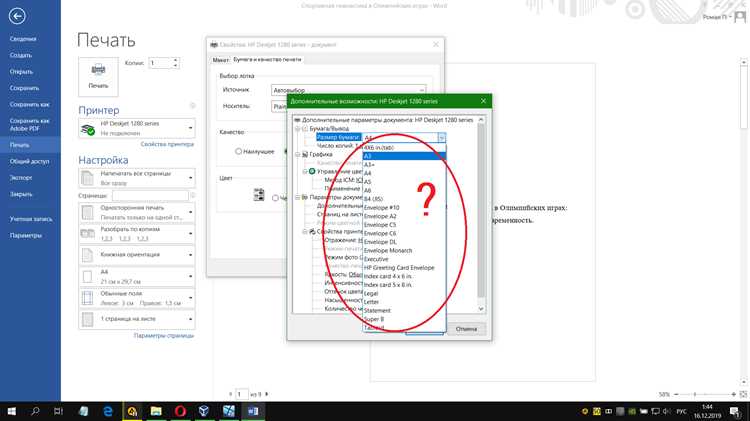Fit preview to page icon
Screen dimensions: 750x421
point(743,394)
